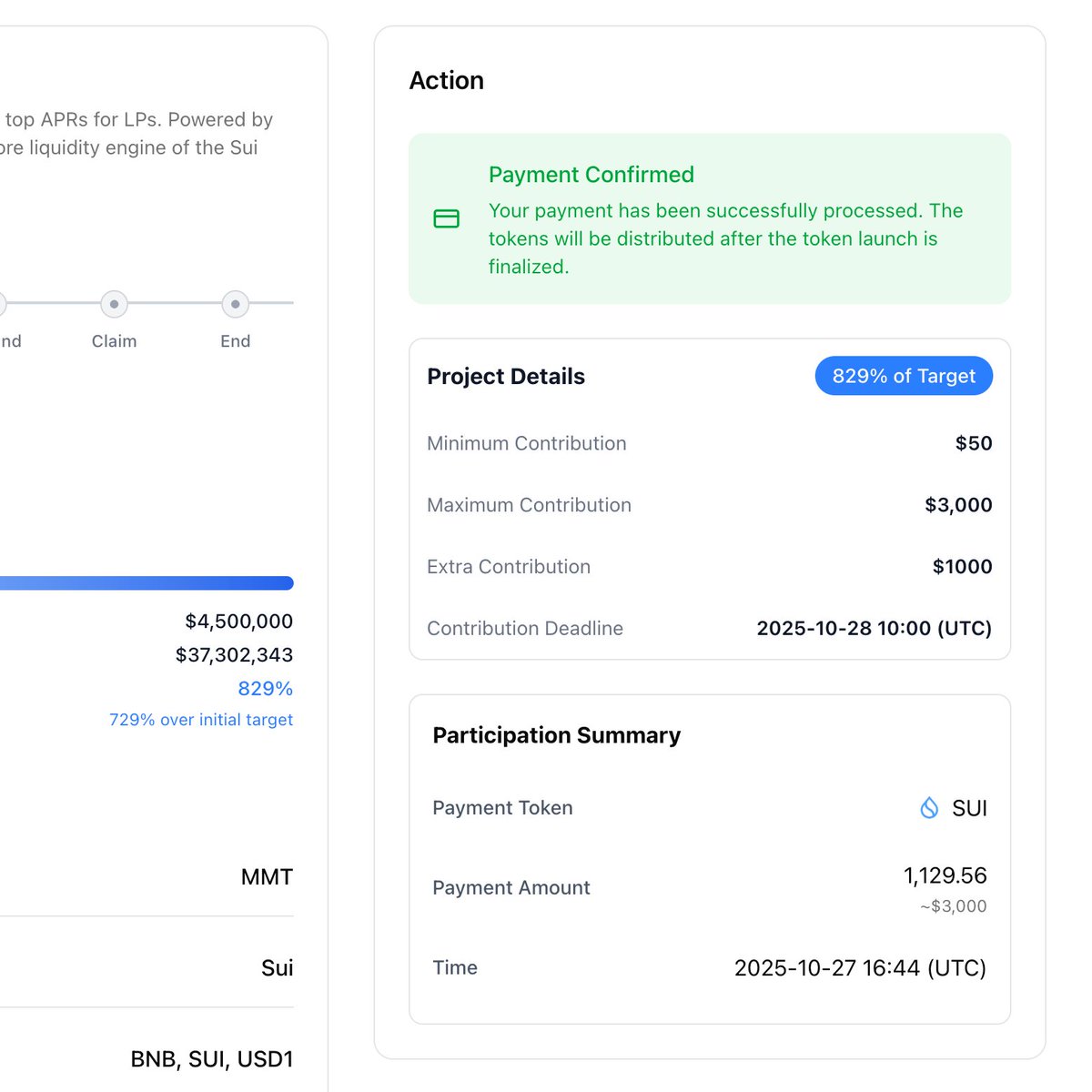This screenshot has width=1092, height=1092.
Task: Click the End label under timeline
Action: click(235, 341)
